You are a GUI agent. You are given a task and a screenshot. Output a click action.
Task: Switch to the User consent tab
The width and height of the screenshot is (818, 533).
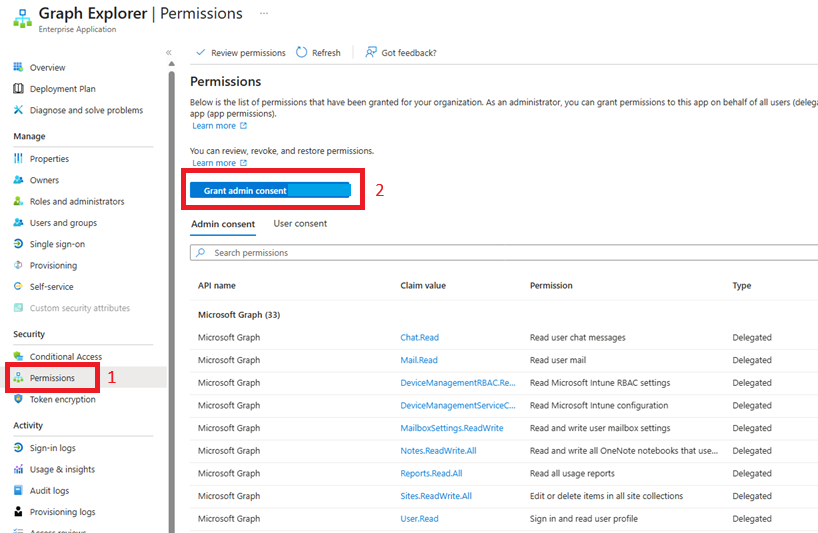[300, 223]
